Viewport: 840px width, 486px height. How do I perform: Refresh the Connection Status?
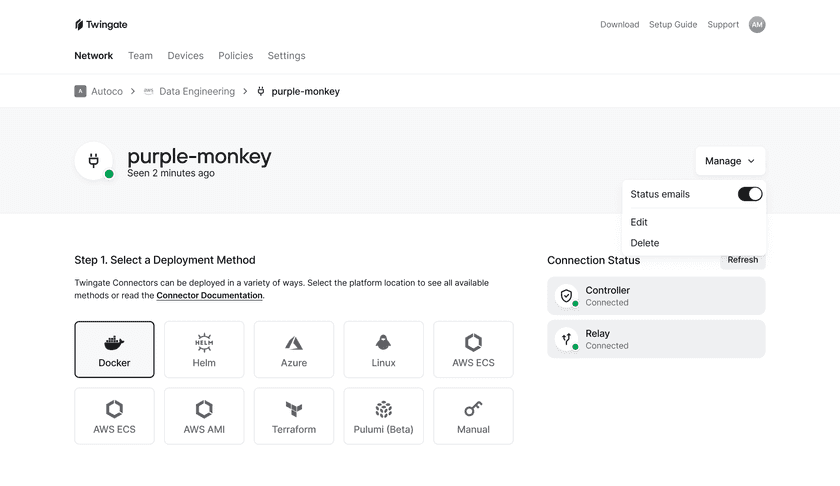pyautogui.click(x=742, y=260)
